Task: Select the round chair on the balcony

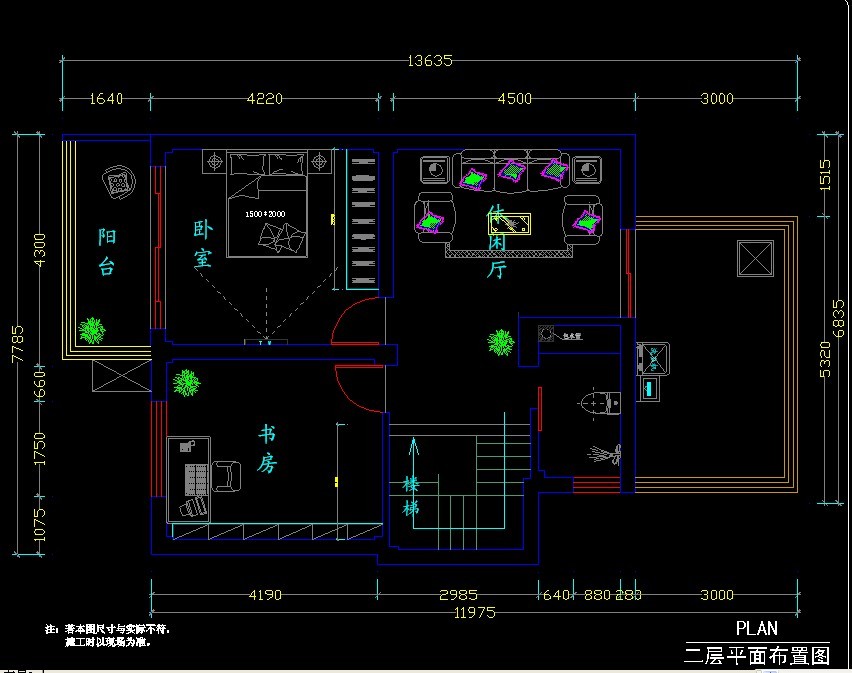Action: pos(119,183)
